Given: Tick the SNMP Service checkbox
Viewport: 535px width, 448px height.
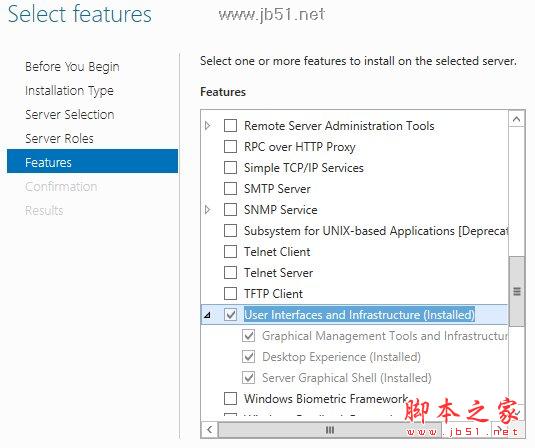Looking at the screenshot, I should pos(230,209).
